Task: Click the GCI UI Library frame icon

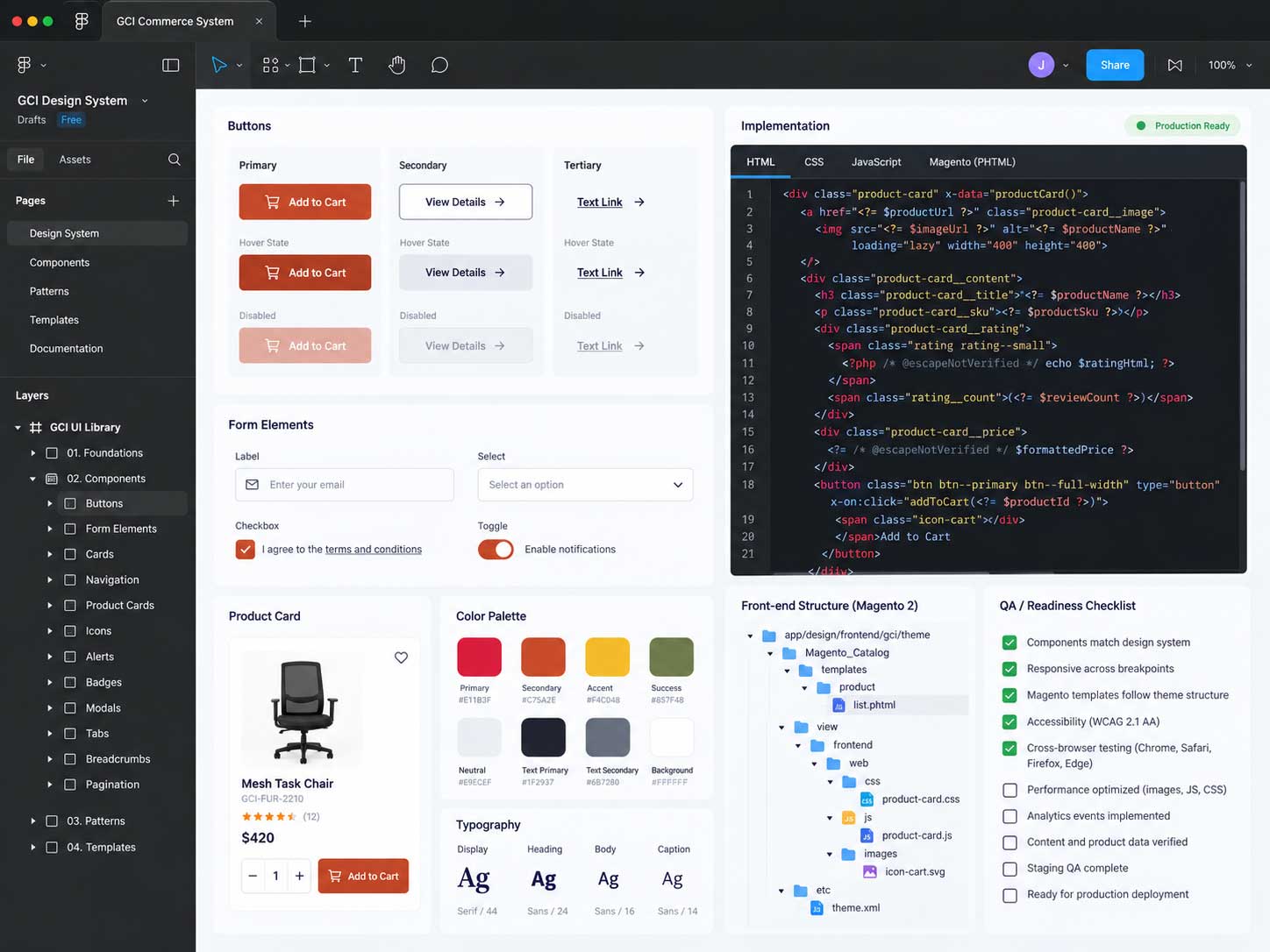Action: pyautogui.click(x=36, y=428)
